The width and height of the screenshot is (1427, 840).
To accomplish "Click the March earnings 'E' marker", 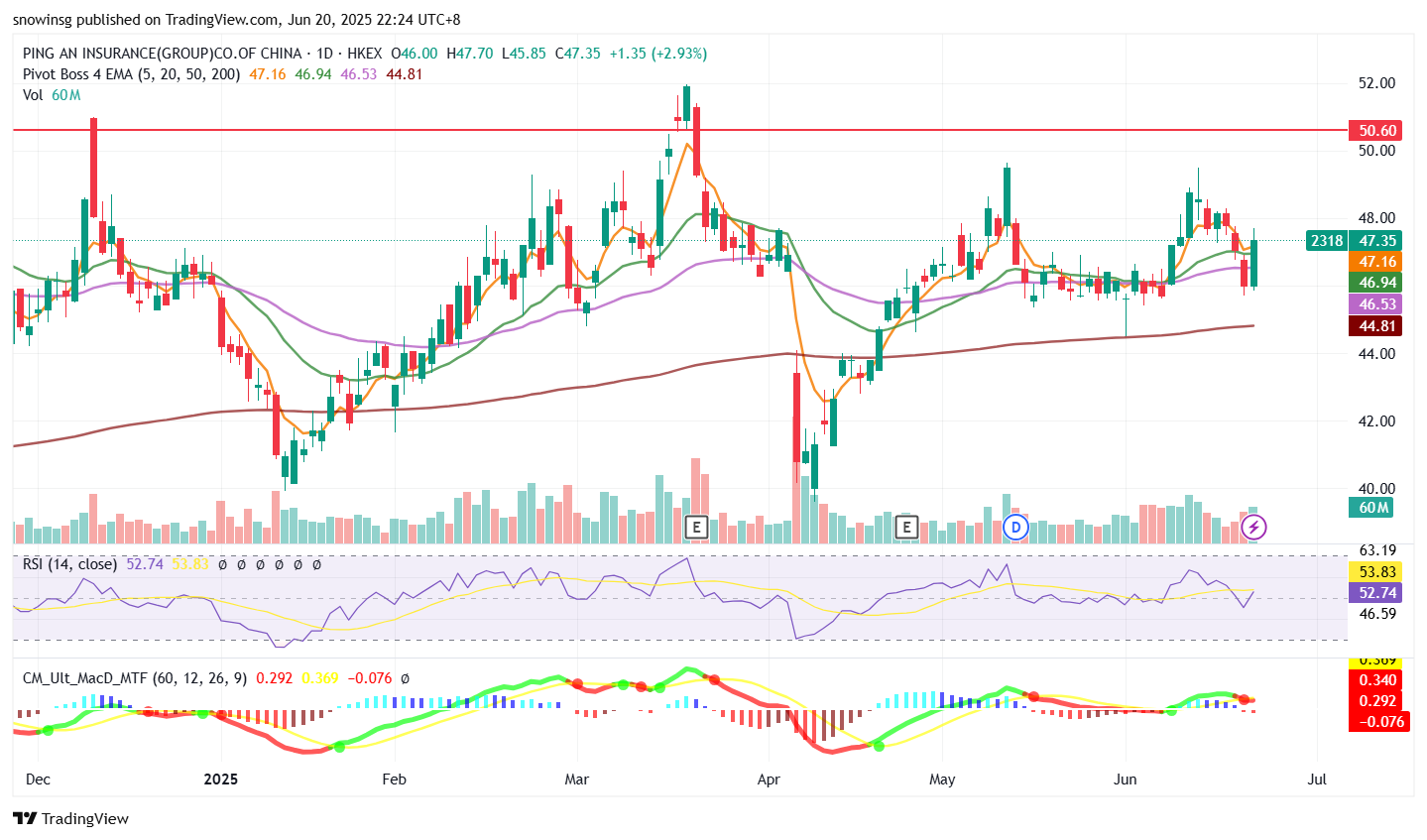I will point(696,527).
